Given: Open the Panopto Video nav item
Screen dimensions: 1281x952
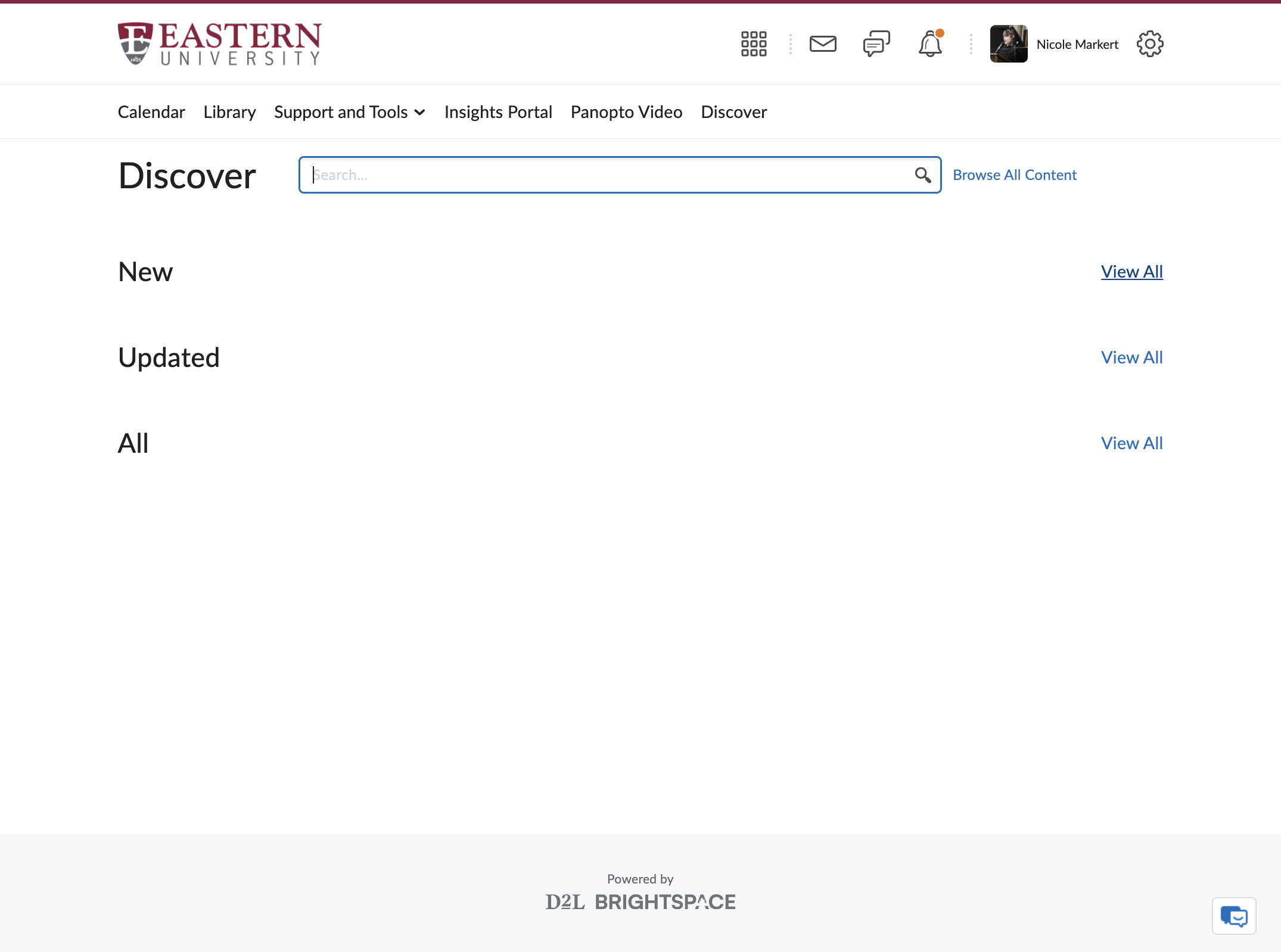Looking at the screenshot, I should click(x=626, y=112).
